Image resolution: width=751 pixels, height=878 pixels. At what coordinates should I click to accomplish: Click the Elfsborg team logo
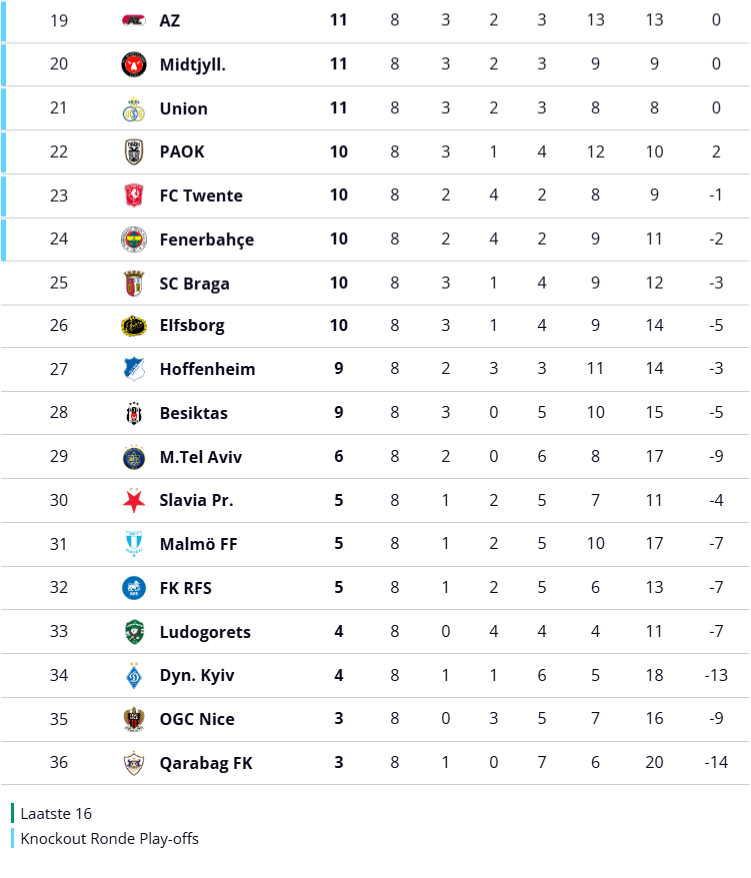134,325
